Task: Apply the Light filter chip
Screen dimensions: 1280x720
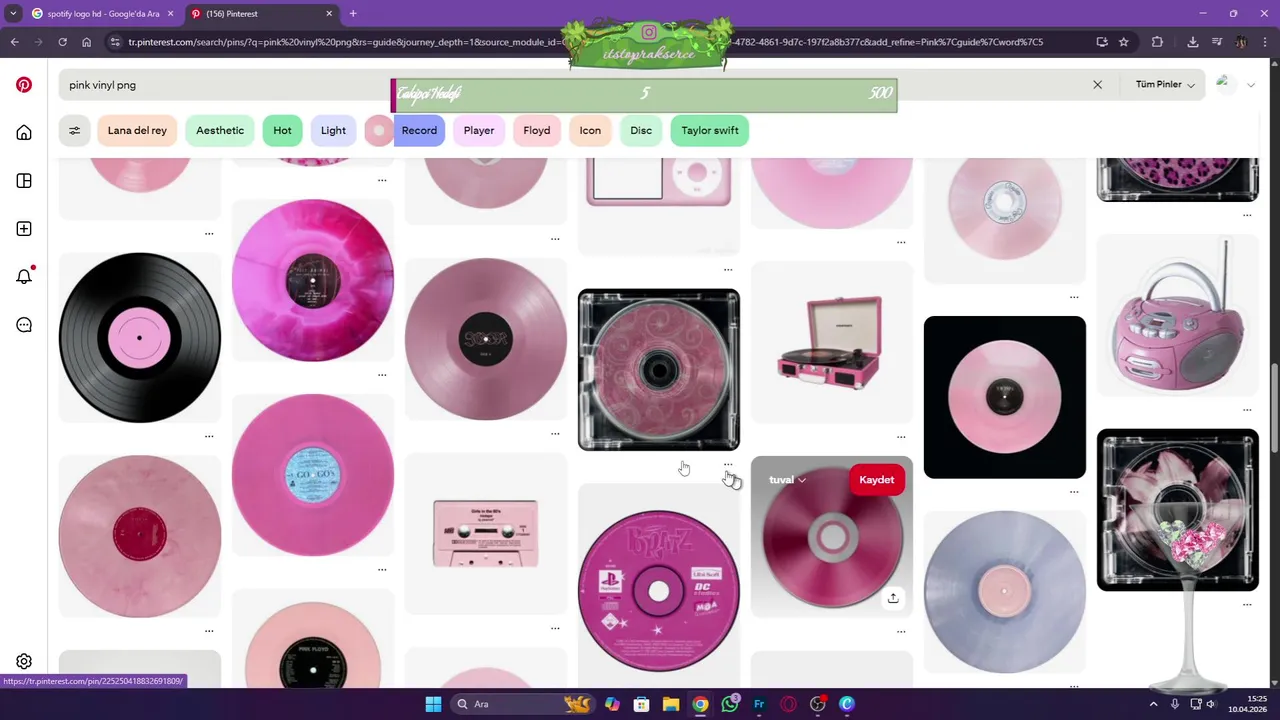Action: coord(333,130)
